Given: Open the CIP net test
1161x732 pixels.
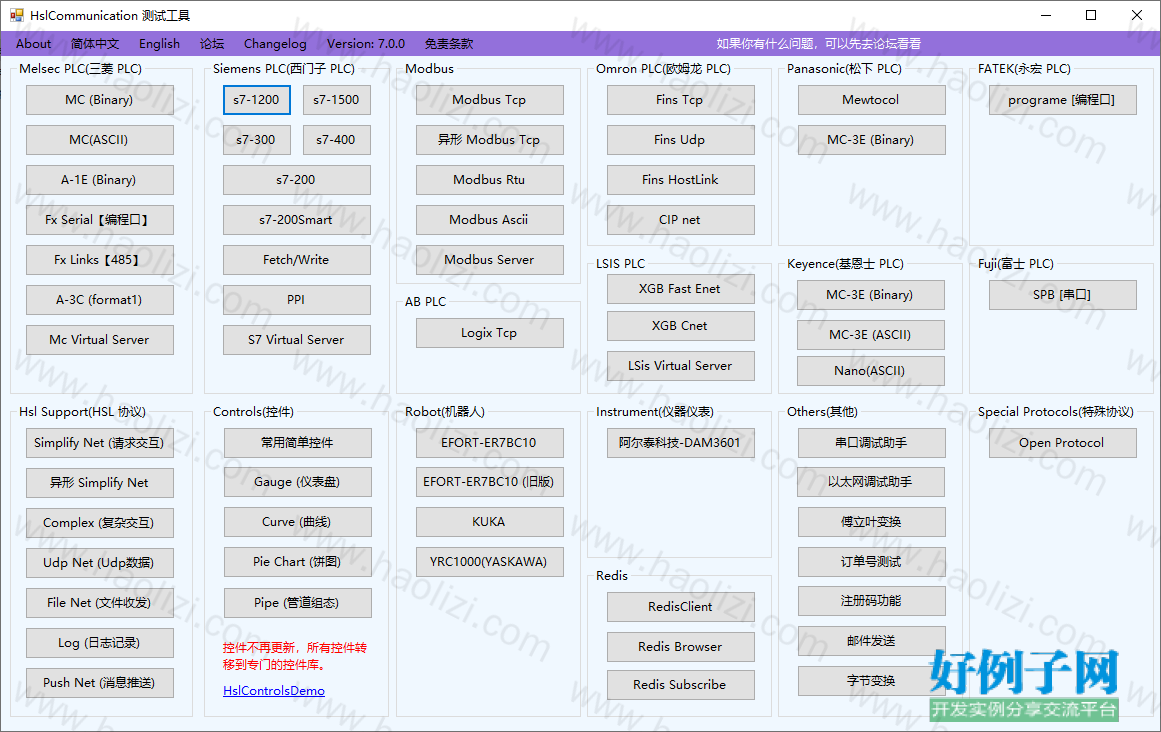Looking at the screenshot, I should point(680,220).
